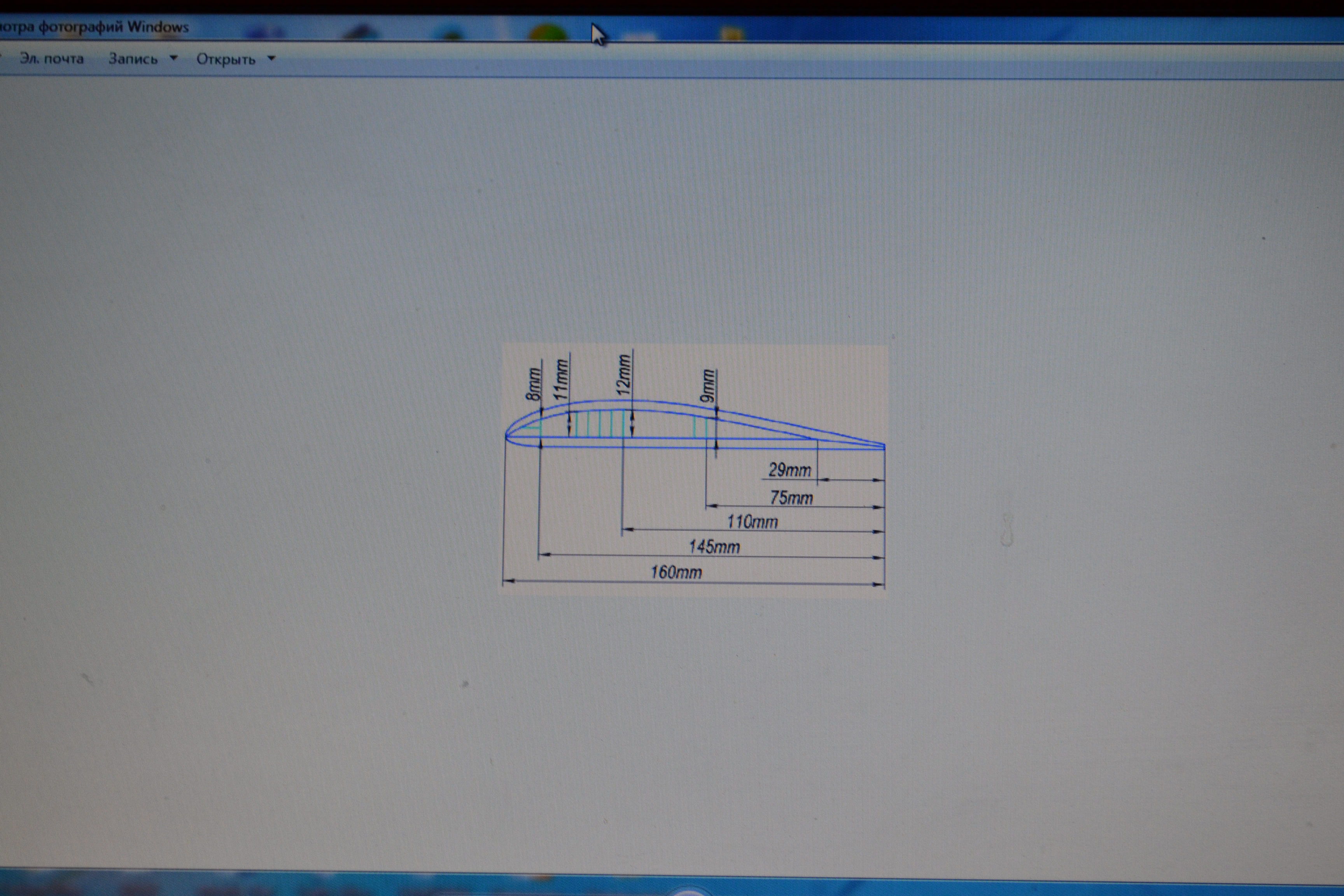Click the Открыть toolbar label
Image resolution: width=1344 pixels, height=896 pixels.
226,59
